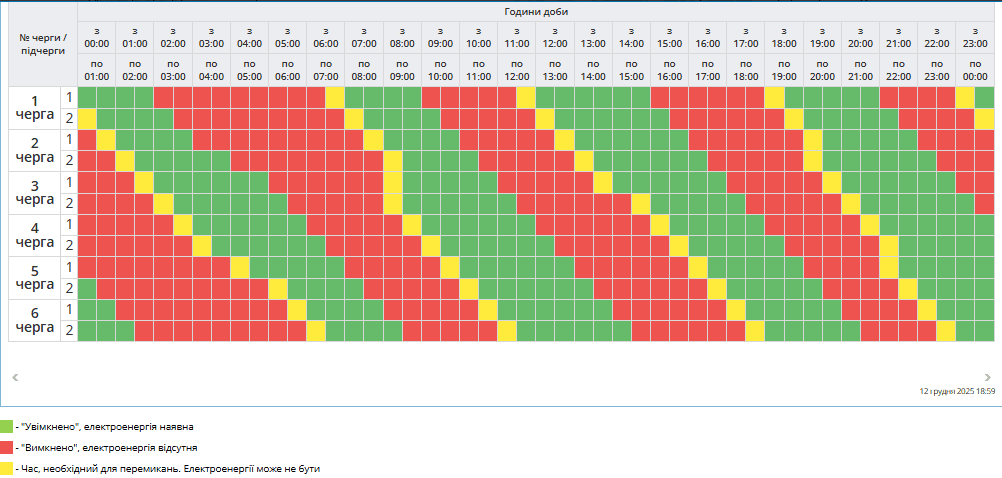Click yellow 00:00 cell for queue 1 subqueue 2

coord(87,118)
